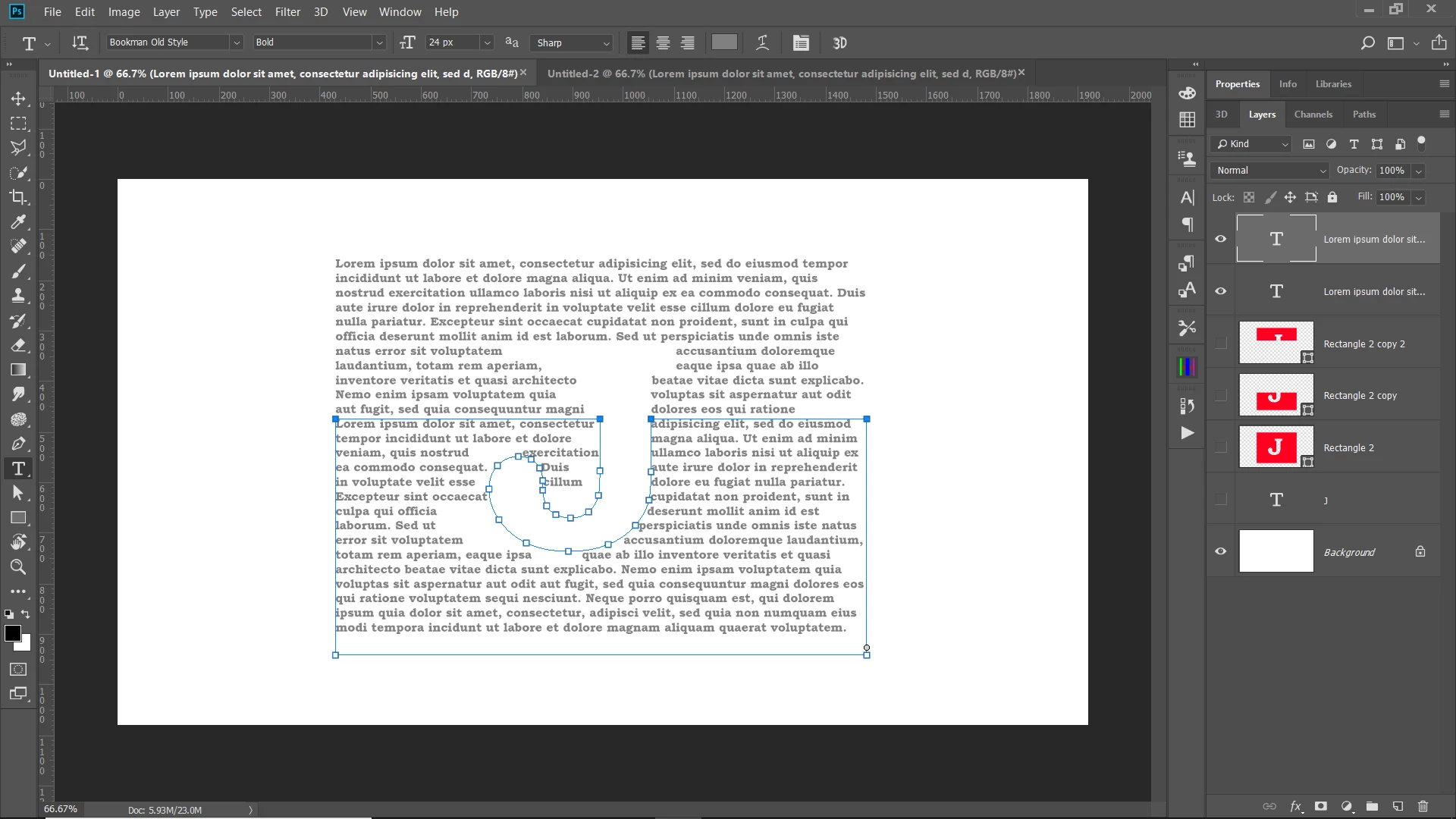Open the Filter menu

(287, 12)
